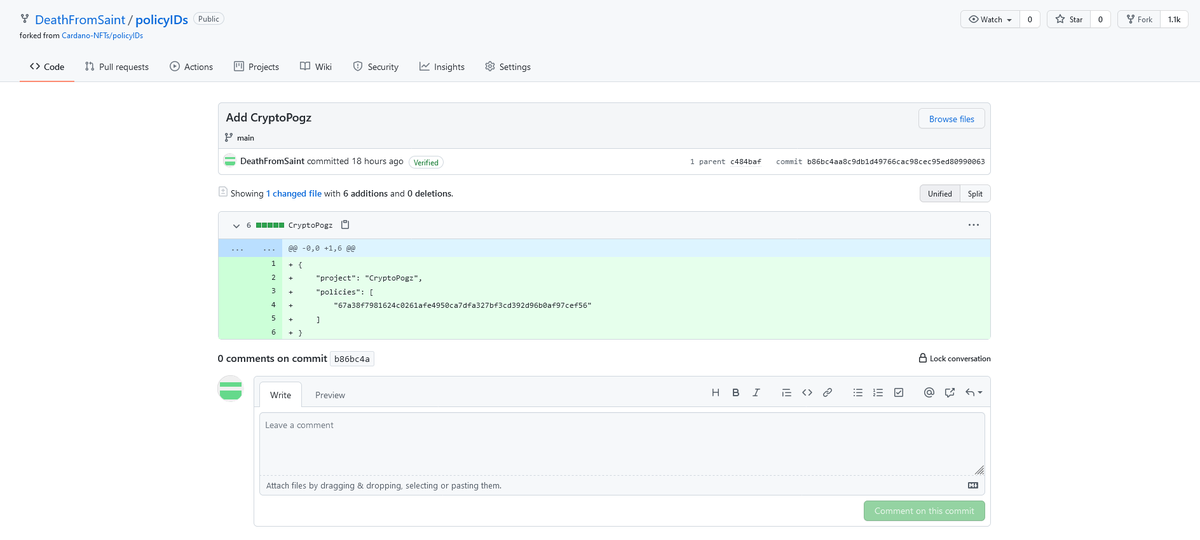Viewport: 1200px width, 540px height.
Task: Expand hidden lines above the diff hunk
Action: coord(250,248)
